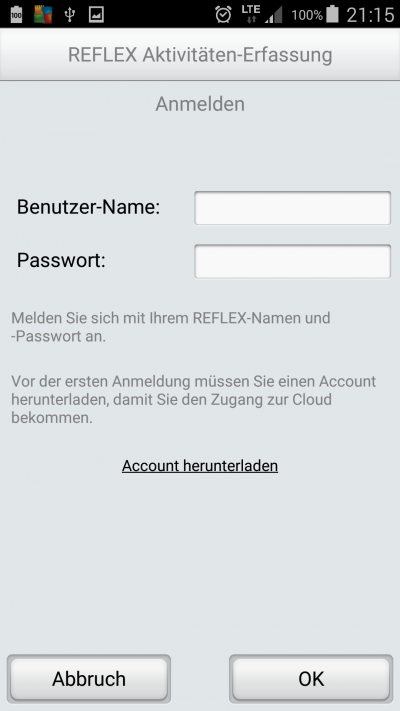Tap the battery 100 icon in status bar
400x711 pixels.
click(x=16, y=15)
